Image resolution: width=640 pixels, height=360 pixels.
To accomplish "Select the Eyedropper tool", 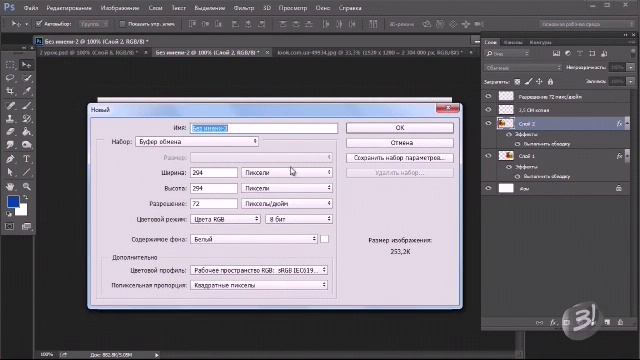I will [27, 91].
